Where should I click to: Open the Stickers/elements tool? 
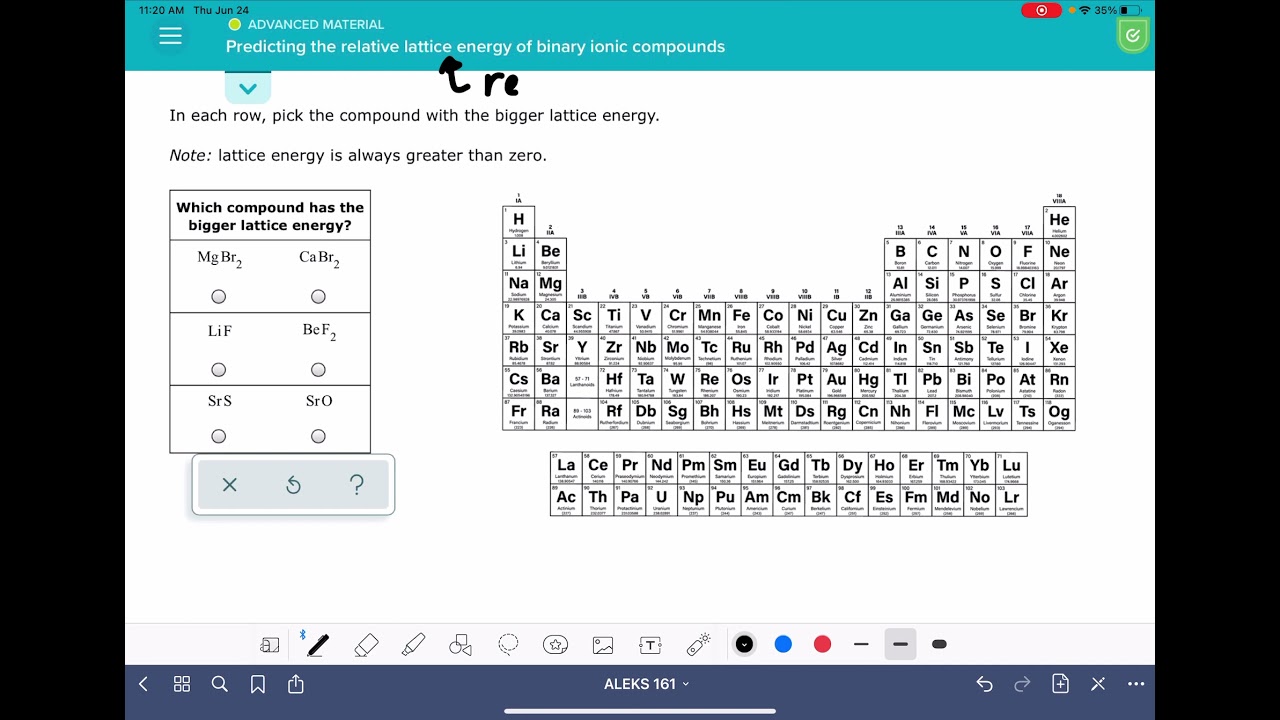point(556,645)
